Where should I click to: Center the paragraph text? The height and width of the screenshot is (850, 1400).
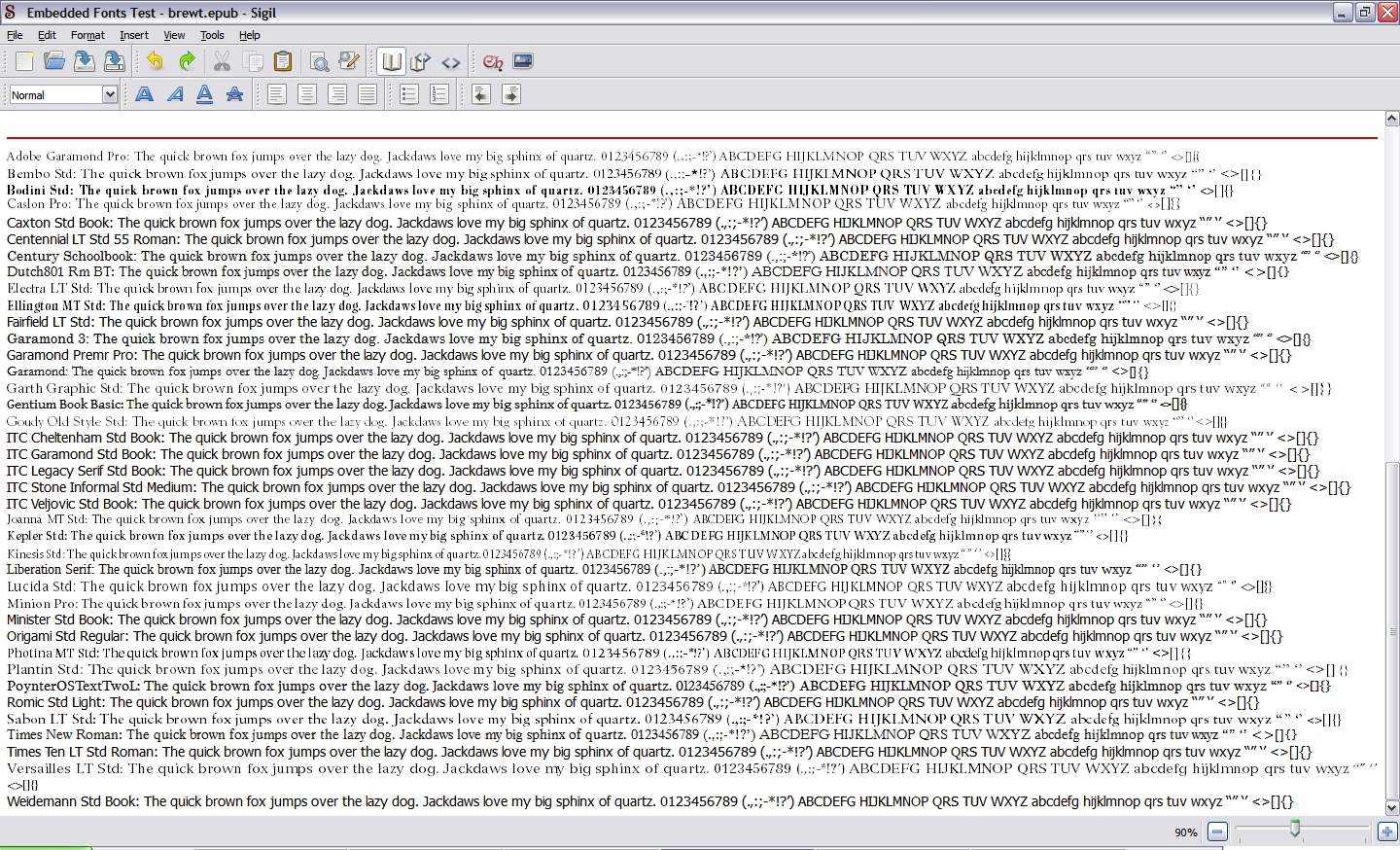307,94
